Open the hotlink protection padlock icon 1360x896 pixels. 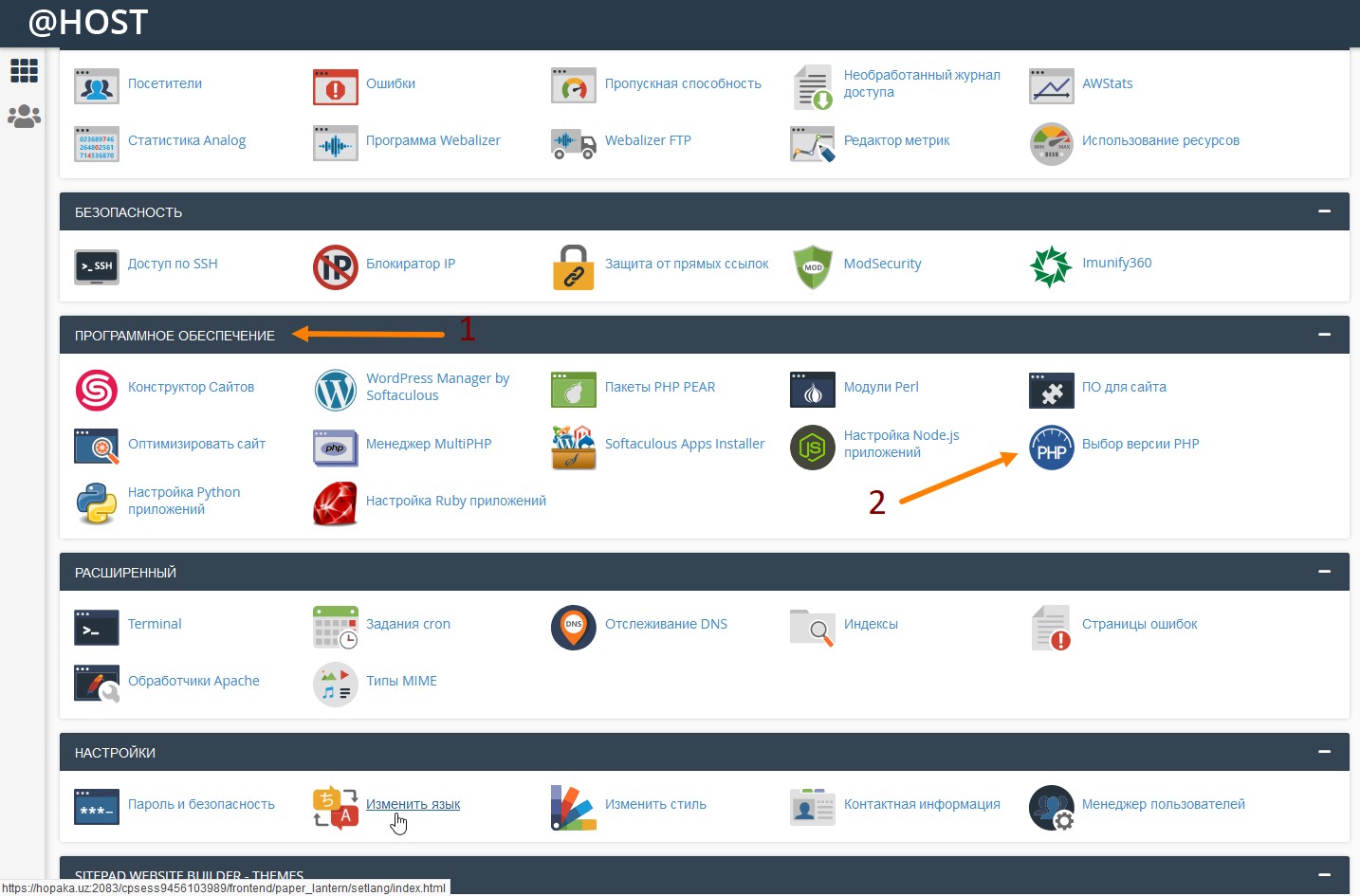tap(574, 266)
